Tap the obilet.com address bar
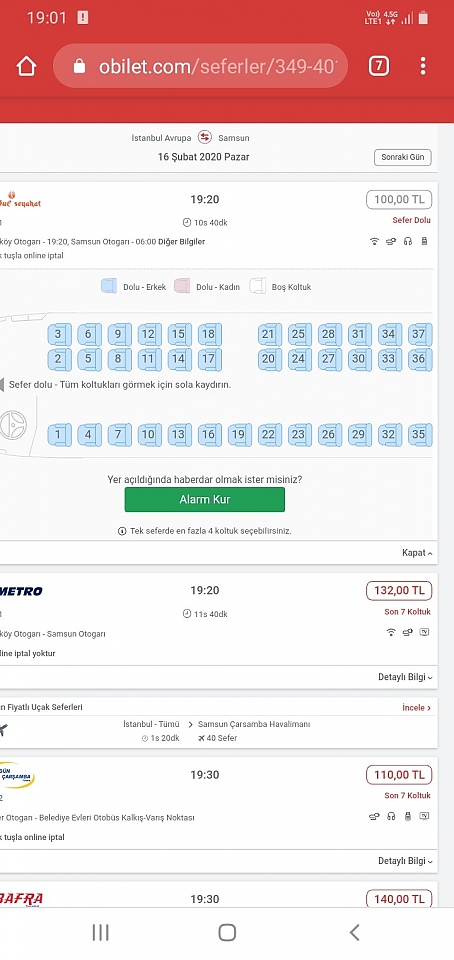This screenshot has height=960, width=454. click(201, 66)
